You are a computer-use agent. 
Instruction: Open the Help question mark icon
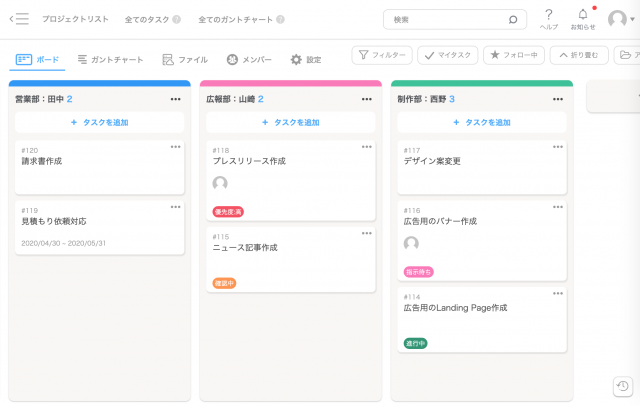[549, 15]
